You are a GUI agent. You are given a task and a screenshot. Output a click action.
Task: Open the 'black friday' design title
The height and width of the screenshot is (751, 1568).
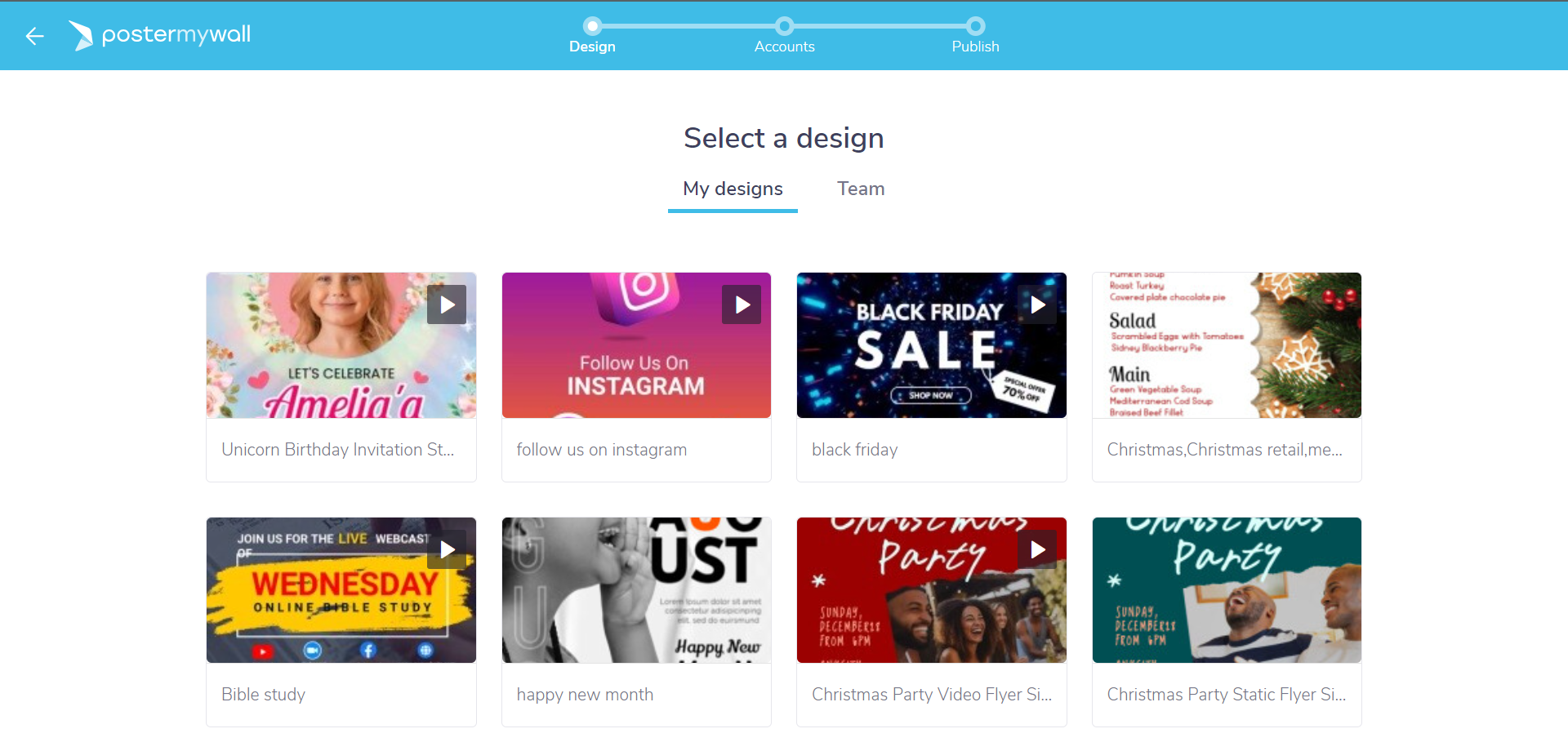(854, 450)
